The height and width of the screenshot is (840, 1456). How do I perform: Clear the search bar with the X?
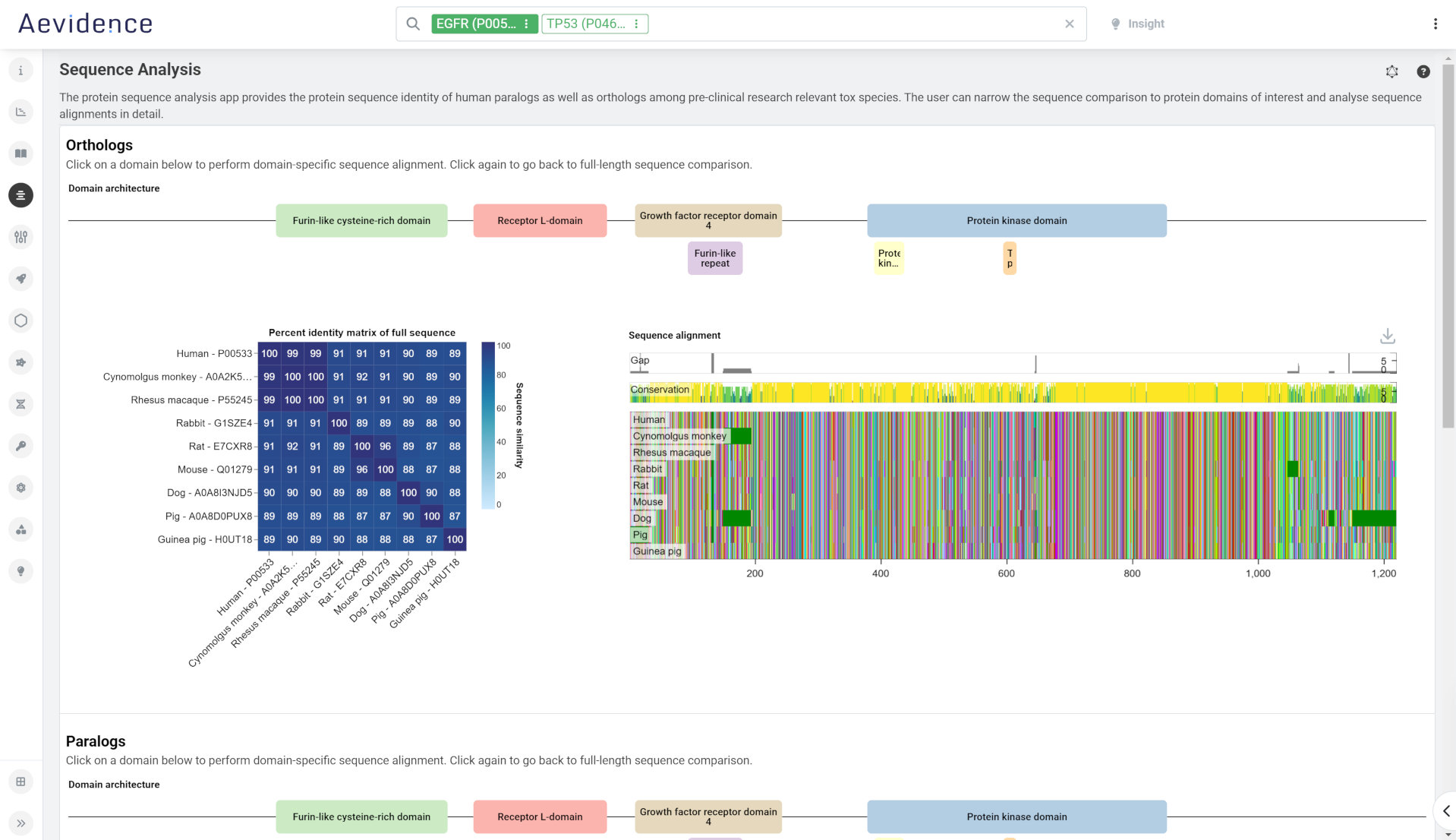tap(1070, 24)
